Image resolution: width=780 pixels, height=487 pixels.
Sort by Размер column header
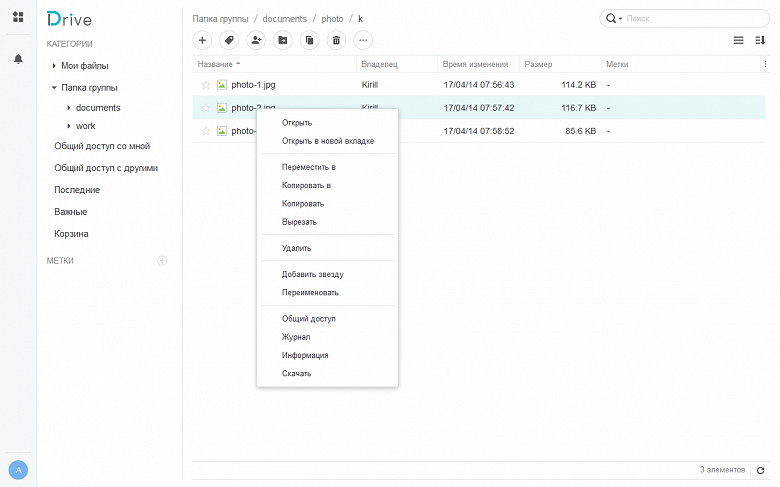(x=538, y=64)
